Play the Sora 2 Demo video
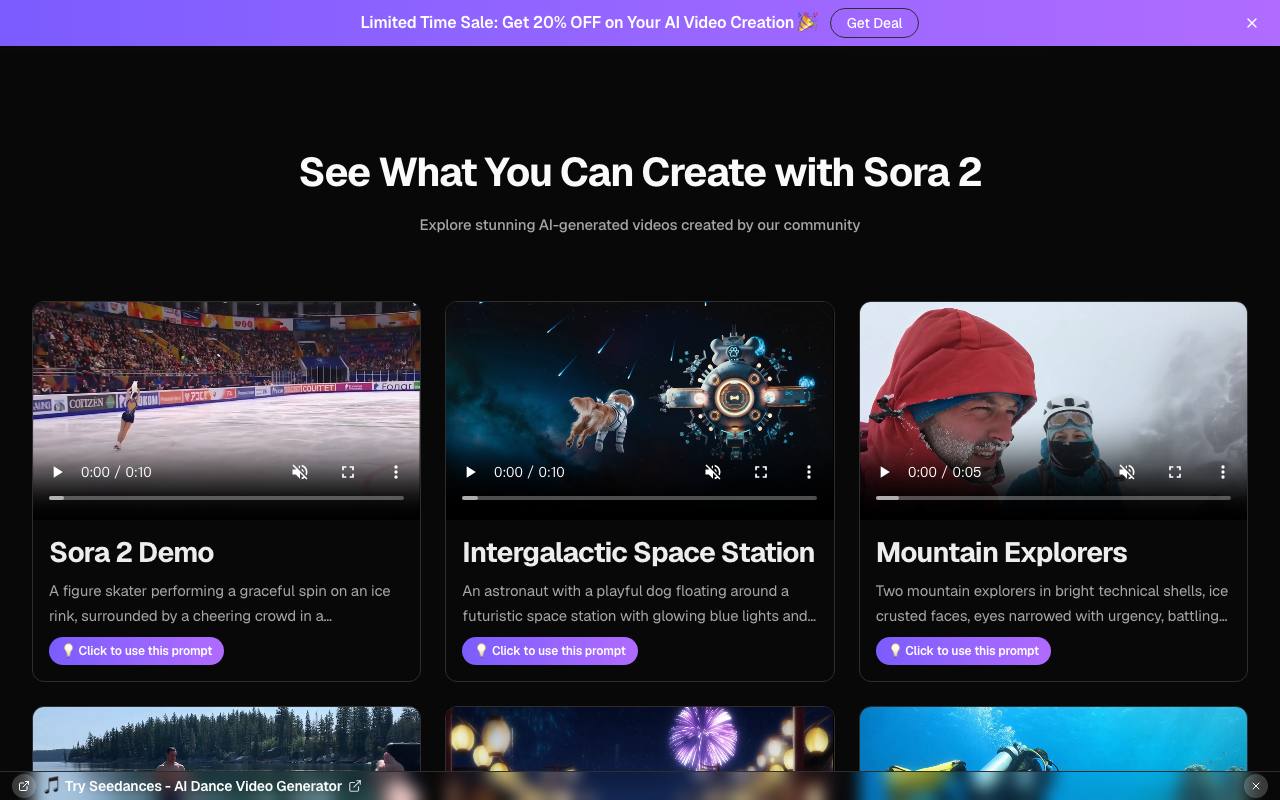This screenshot has height=800, width=1280. click(57, 472)
